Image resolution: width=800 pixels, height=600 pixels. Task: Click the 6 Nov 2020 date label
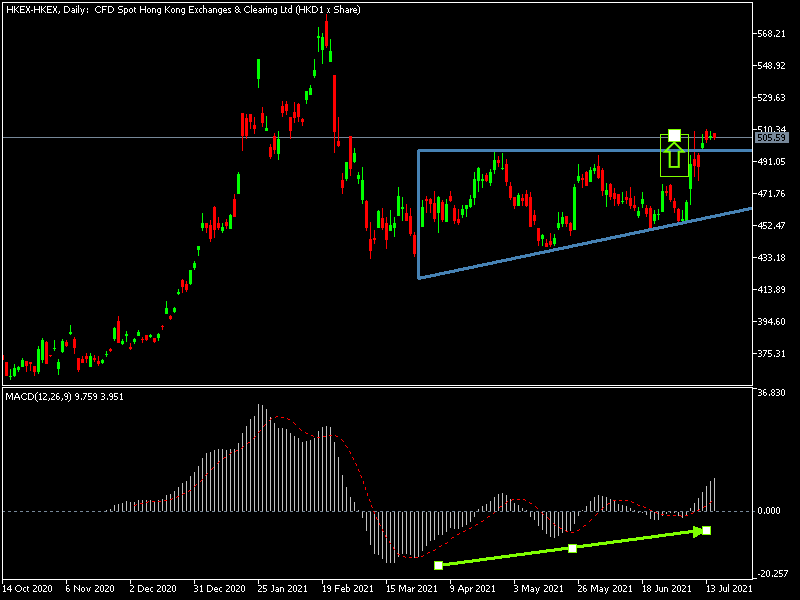[x=90, y=589]
